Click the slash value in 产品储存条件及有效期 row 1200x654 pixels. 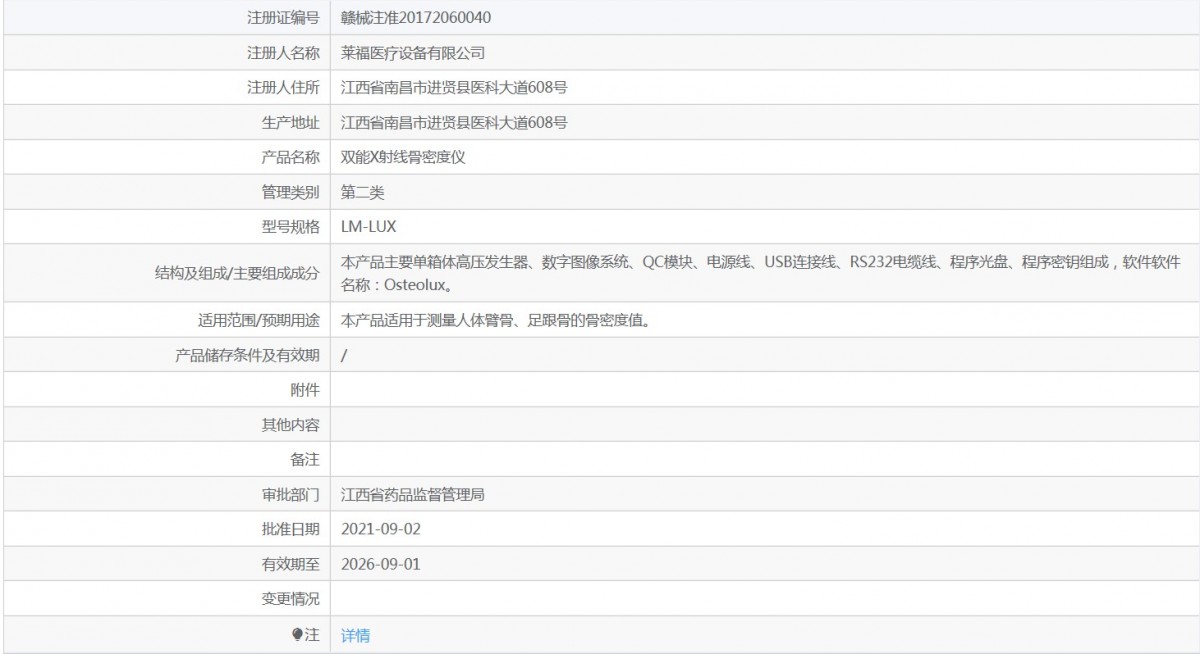pos(344,355)
